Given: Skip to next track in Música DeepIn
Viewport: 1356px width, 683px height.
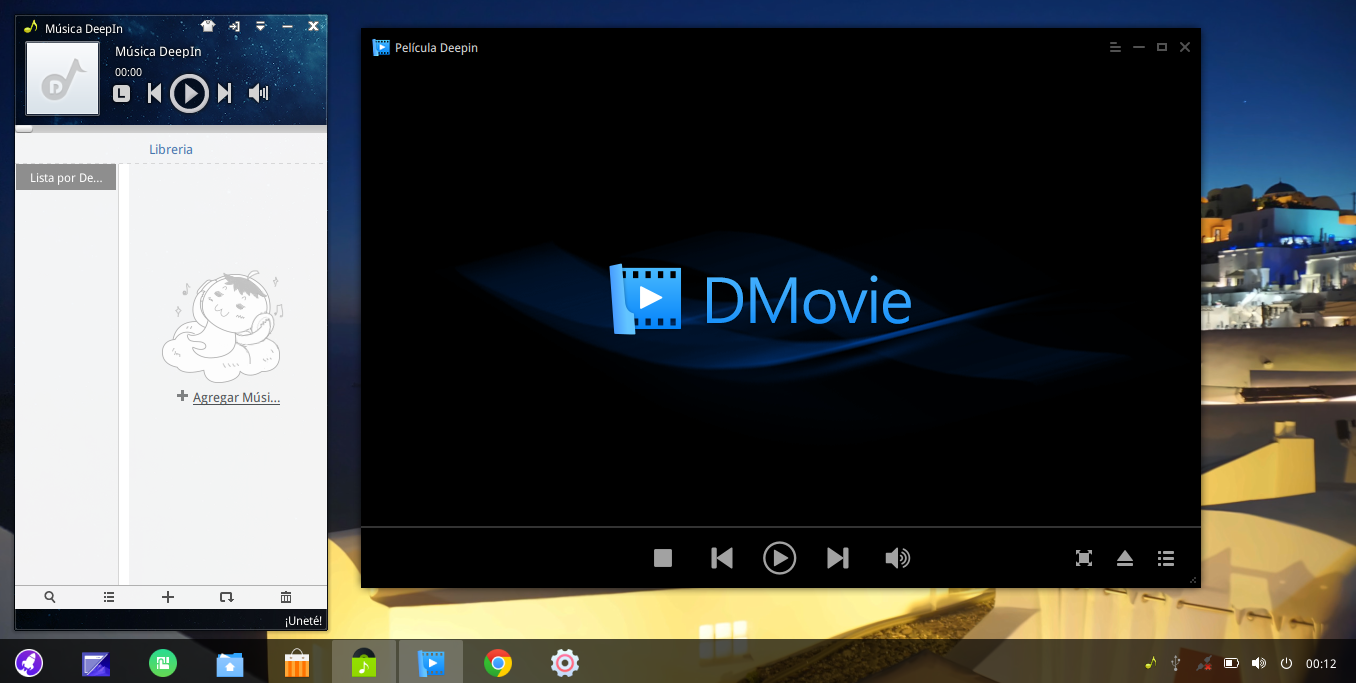Looking at the screenshot, I should (224, 93).
